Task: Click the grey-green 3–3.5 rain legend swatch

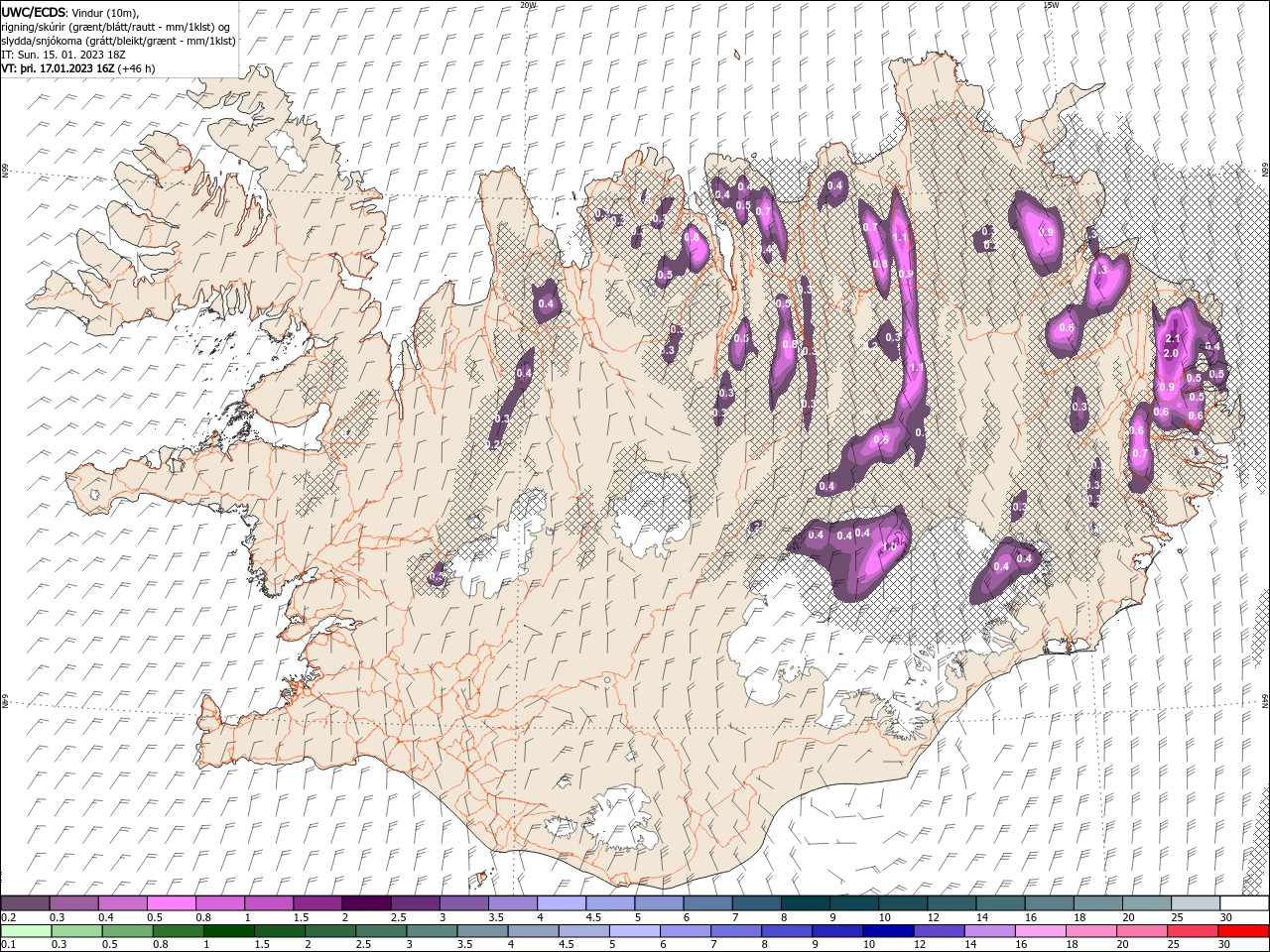Action: pos(432,931)
